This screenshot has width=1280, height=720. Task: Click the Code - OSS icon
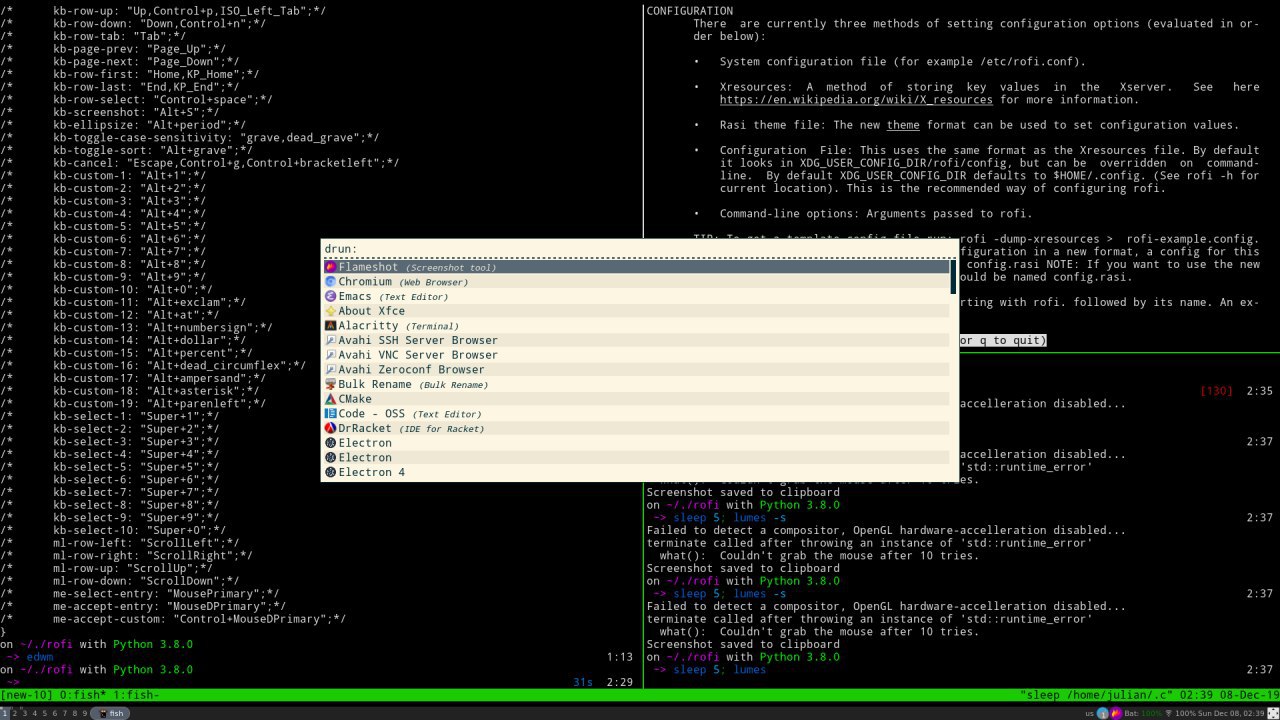point(330,413)
